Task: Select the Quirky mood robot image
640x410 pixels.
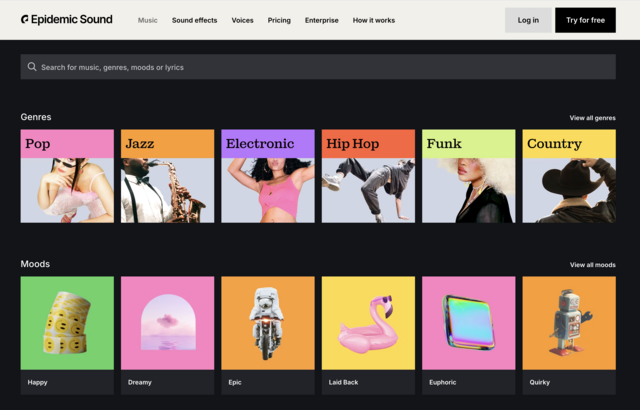Action: pyautogui.click(x=569, y=323)
